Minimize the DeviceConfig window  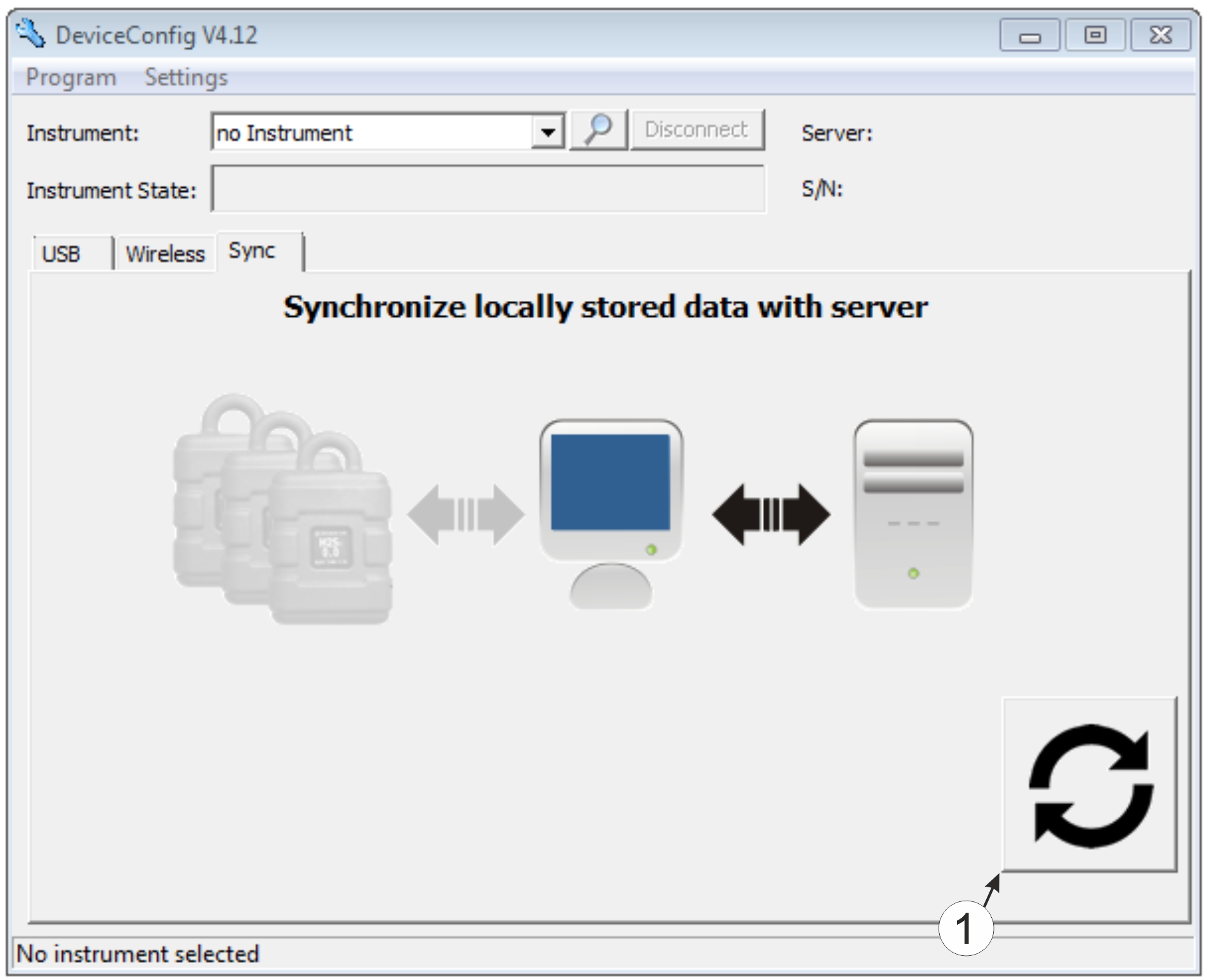[1029, 36]
